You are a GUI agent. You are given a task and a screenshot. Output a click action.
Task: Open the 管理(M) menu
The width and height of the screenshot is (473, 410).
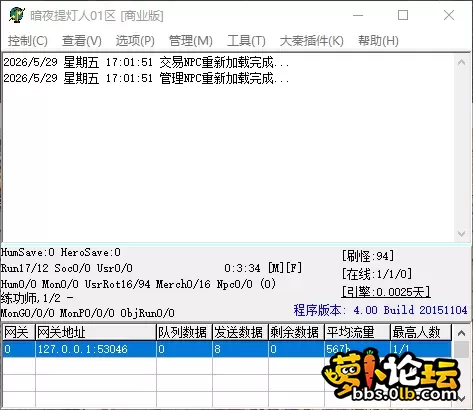pos(191,41)
